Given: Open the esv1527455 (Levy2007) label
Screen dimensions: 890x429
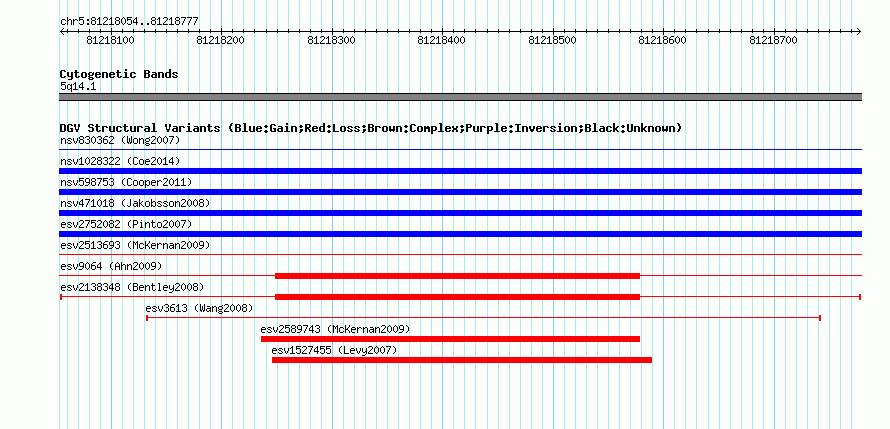Looking at the screenshot, I should tap(334, 350).
